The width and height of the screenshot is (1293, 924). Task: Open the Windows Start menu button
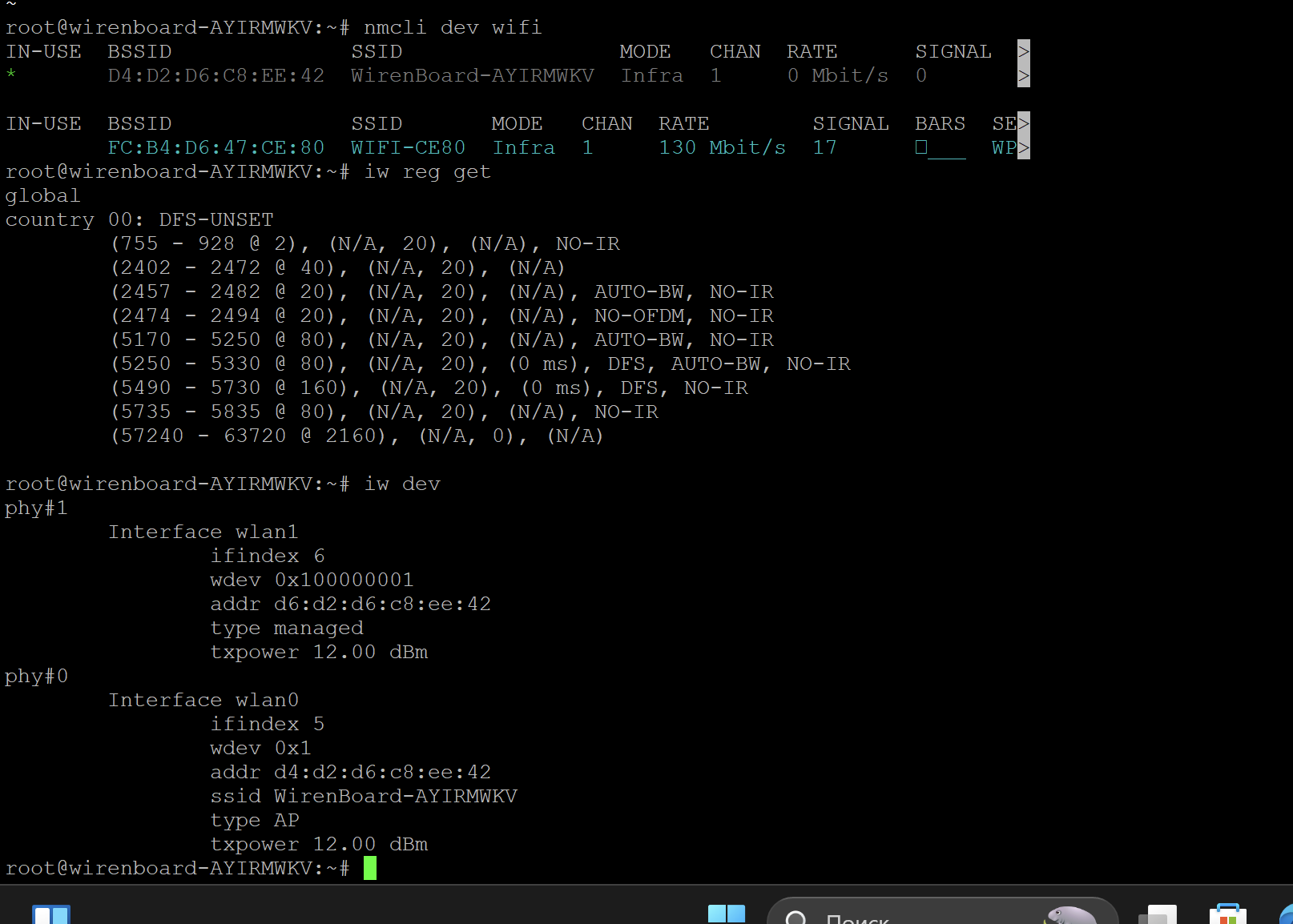[x=727, y=914]
